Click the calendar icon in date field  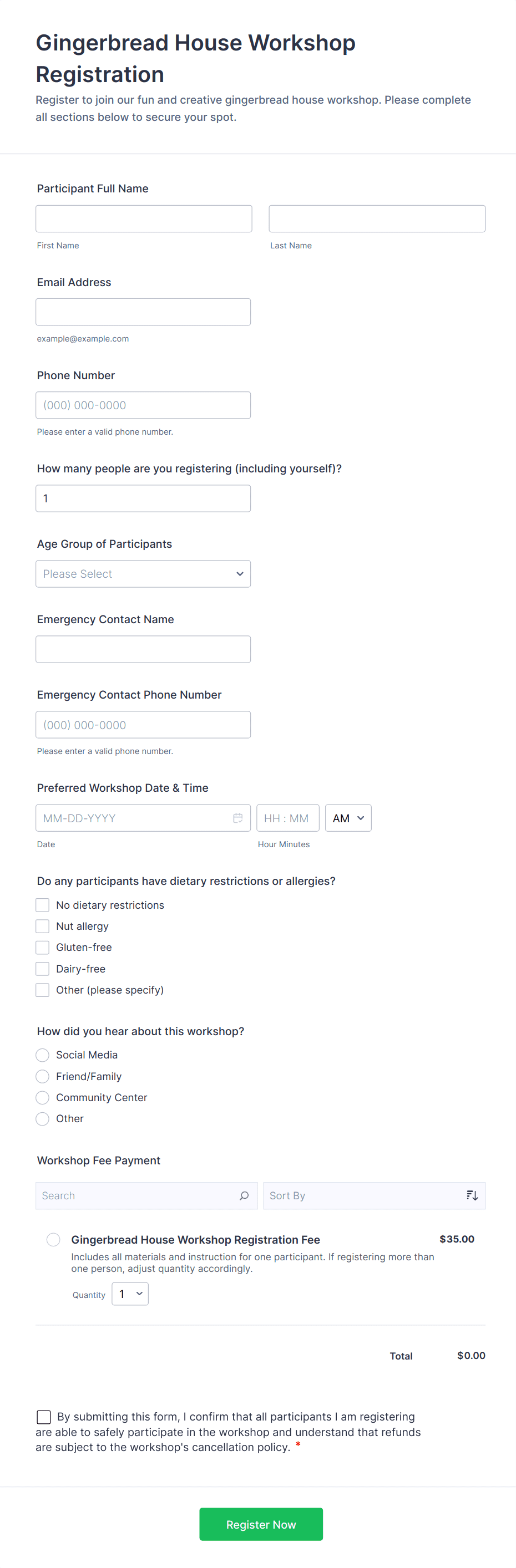237,817
